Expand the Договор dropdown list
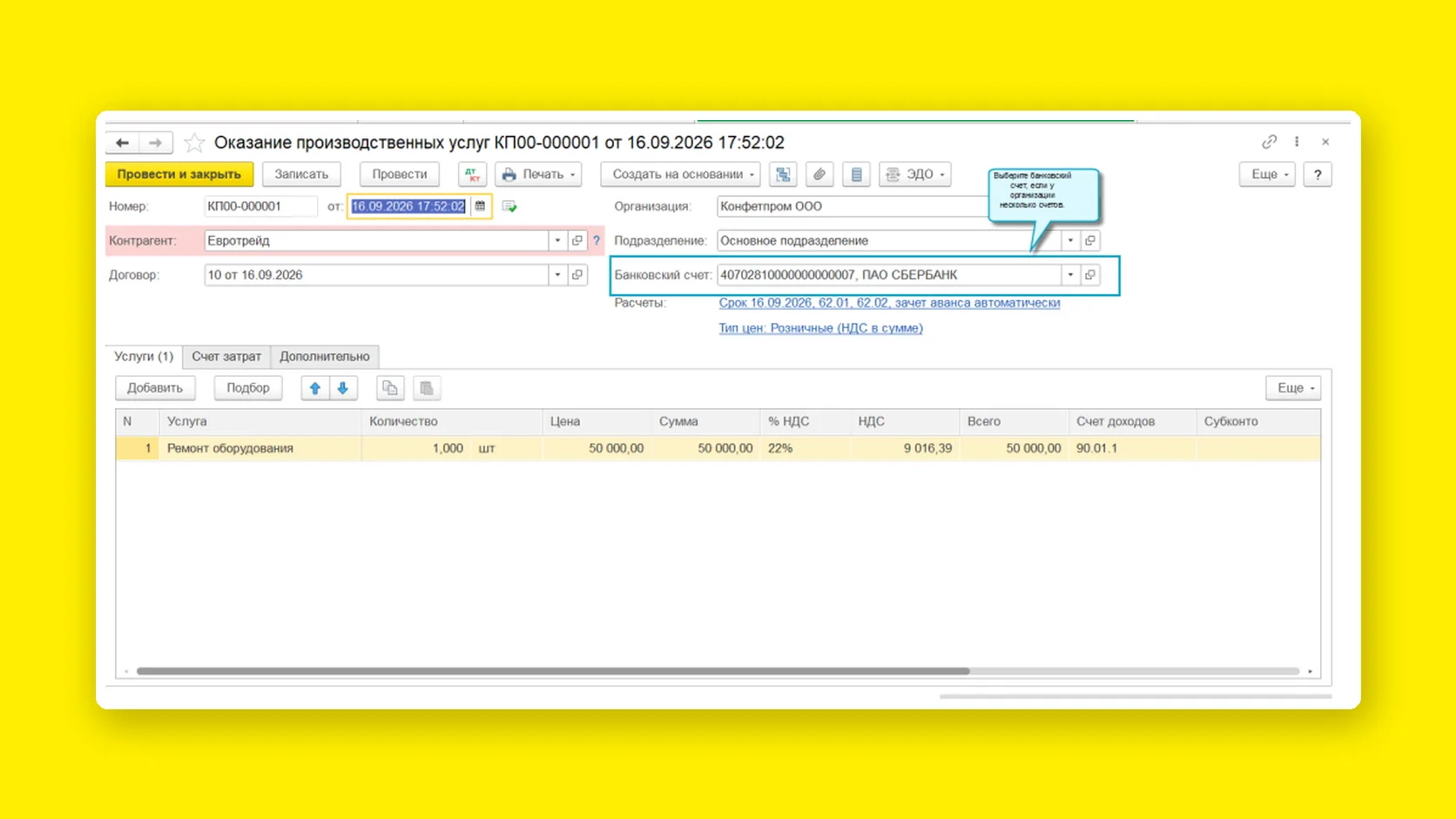Image resolution: width=1456 pixels, height=819 pixels. pos(557,275)
